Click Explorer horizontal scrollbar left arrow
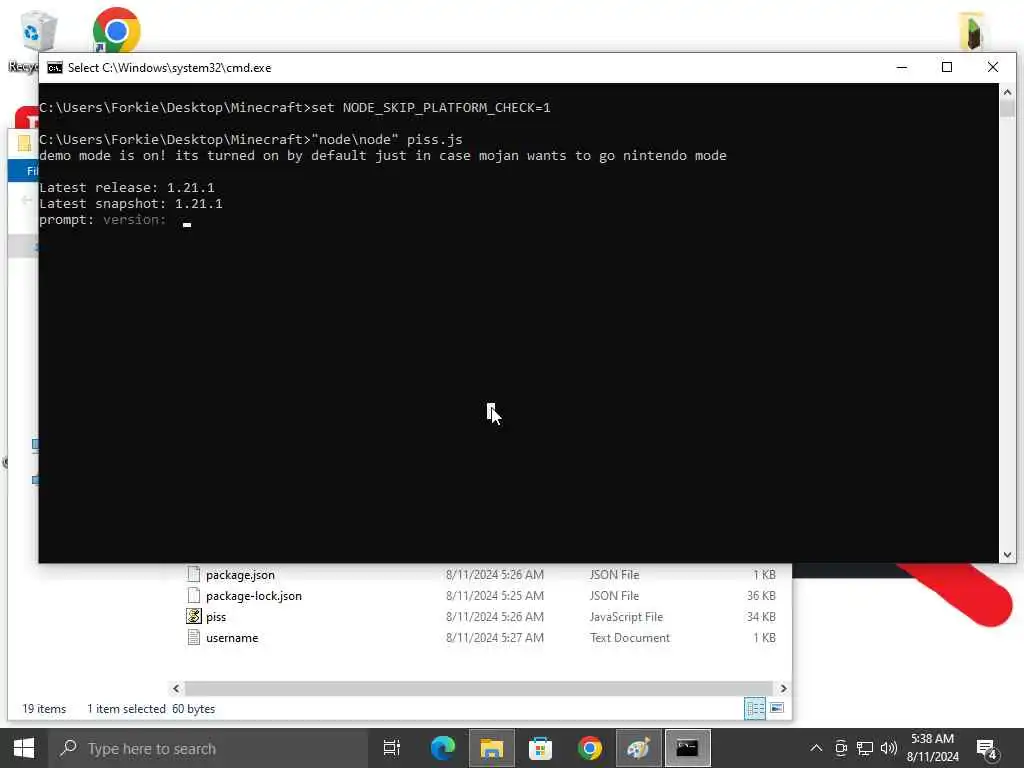The height and width of the screenshot is (768, 1024). click(176, 688)
